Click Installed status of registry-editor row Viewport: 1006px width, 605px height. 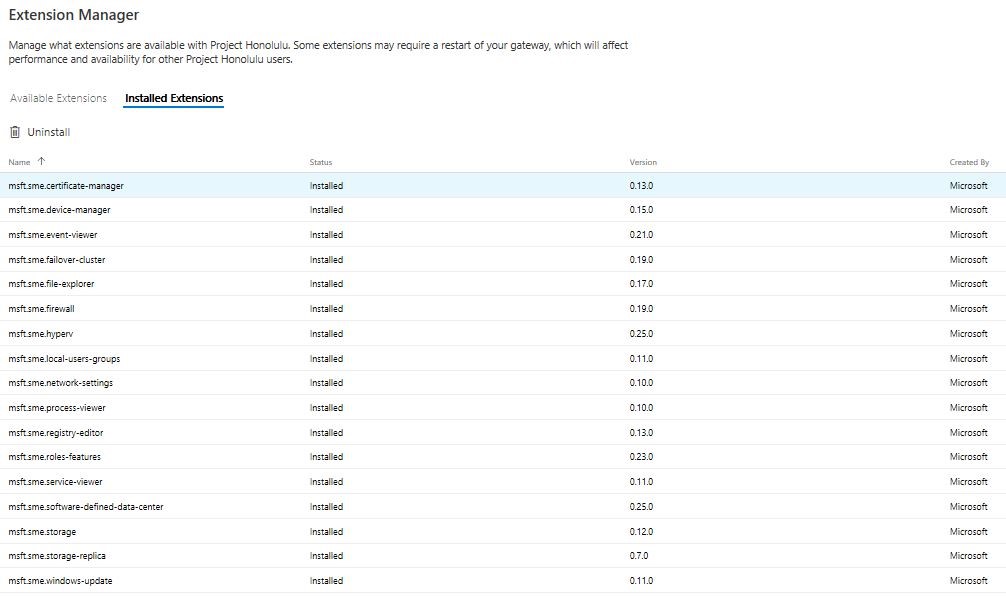point(327,432)
